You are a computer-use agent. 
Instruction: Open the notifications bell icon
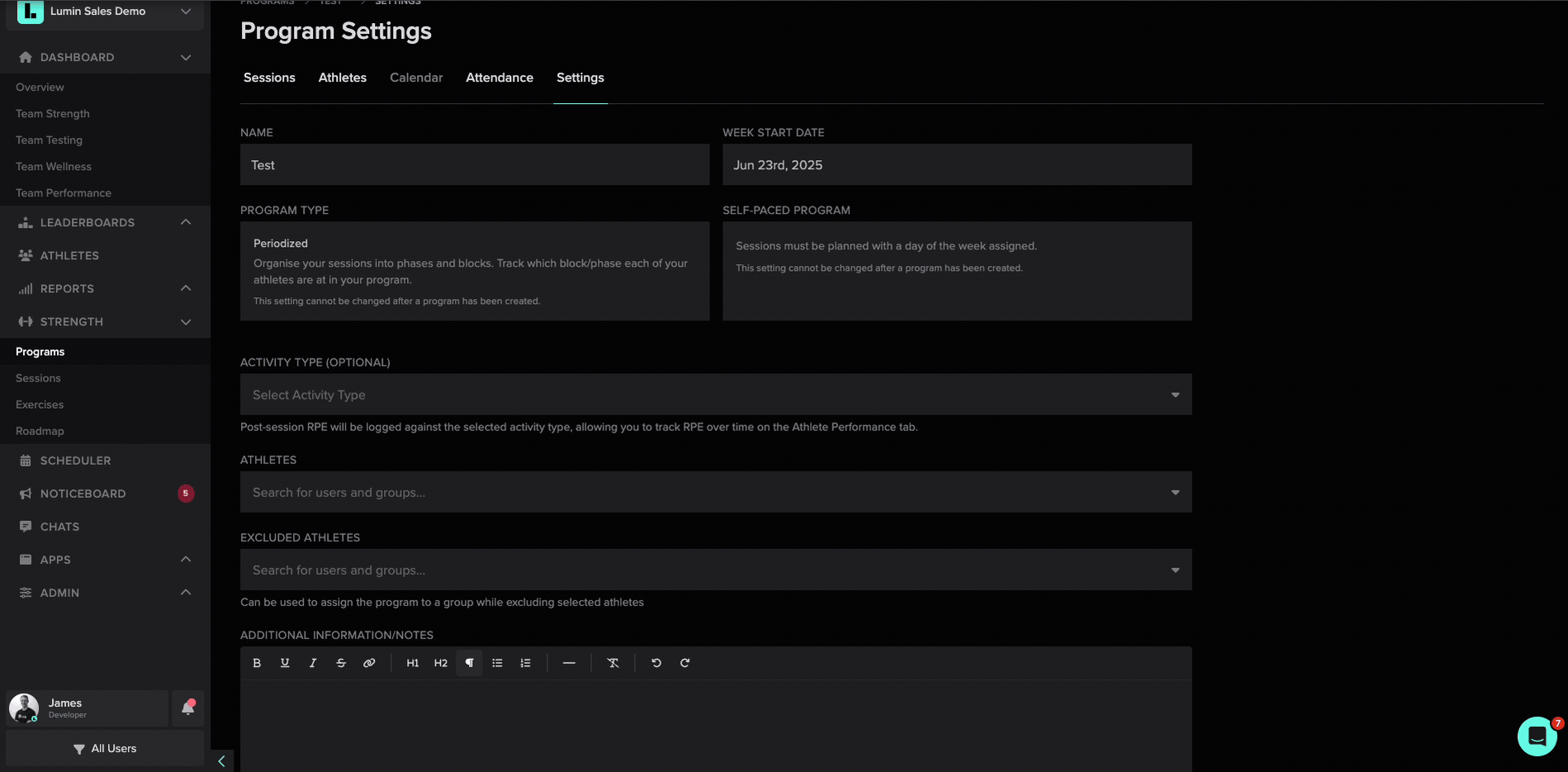point(187,708)
